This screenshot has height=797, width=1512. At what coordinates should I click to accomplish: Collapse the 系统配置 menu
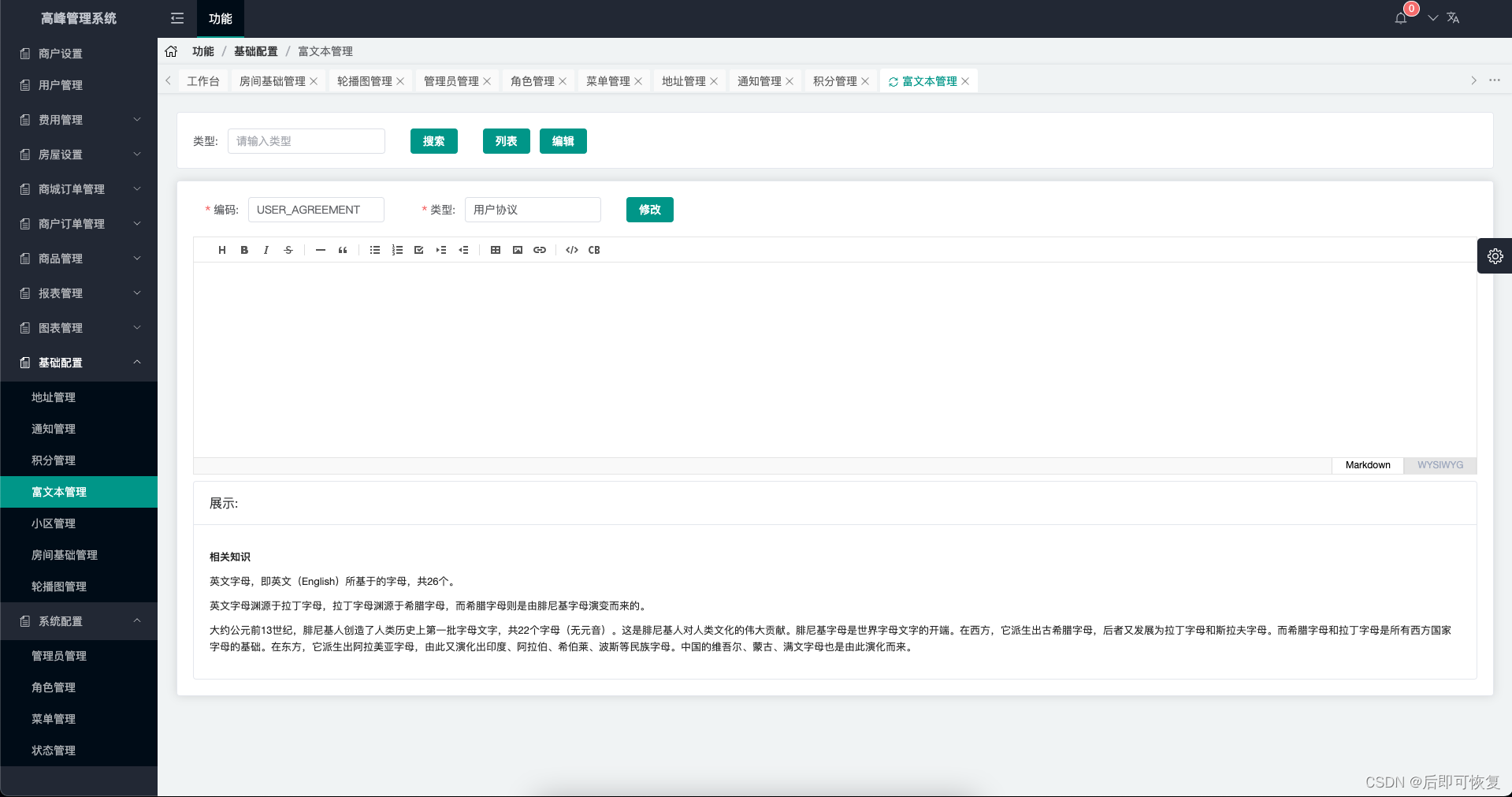click(79, 621)
